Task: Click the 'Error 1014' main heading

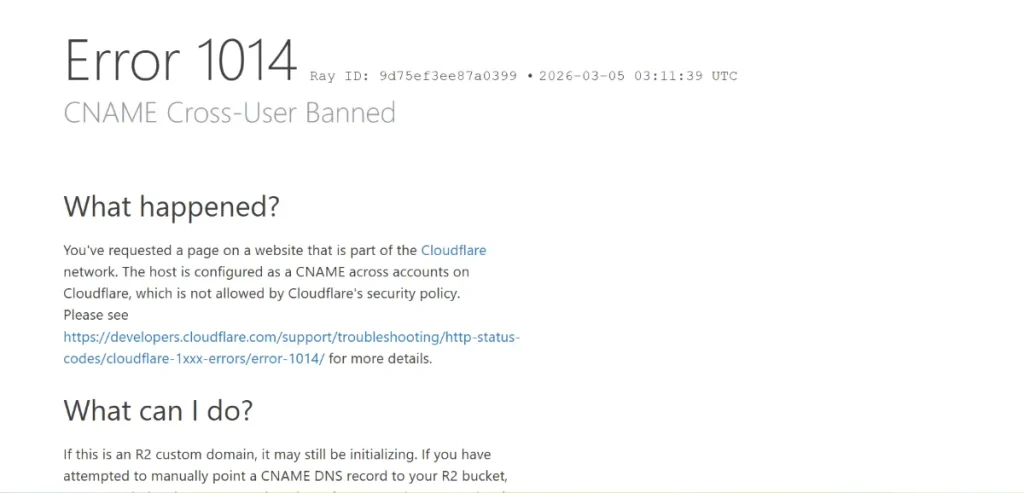Action: (x=181, y=60)
